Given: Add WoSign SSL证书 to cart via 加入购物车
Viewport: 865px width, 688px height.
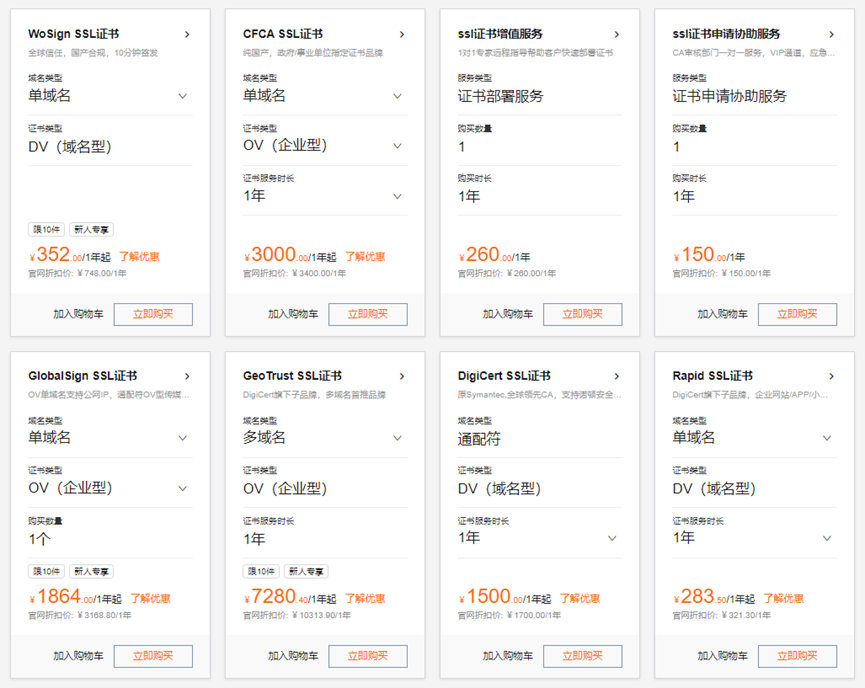Looking at the screenshot, I should (x=78, y=314).
